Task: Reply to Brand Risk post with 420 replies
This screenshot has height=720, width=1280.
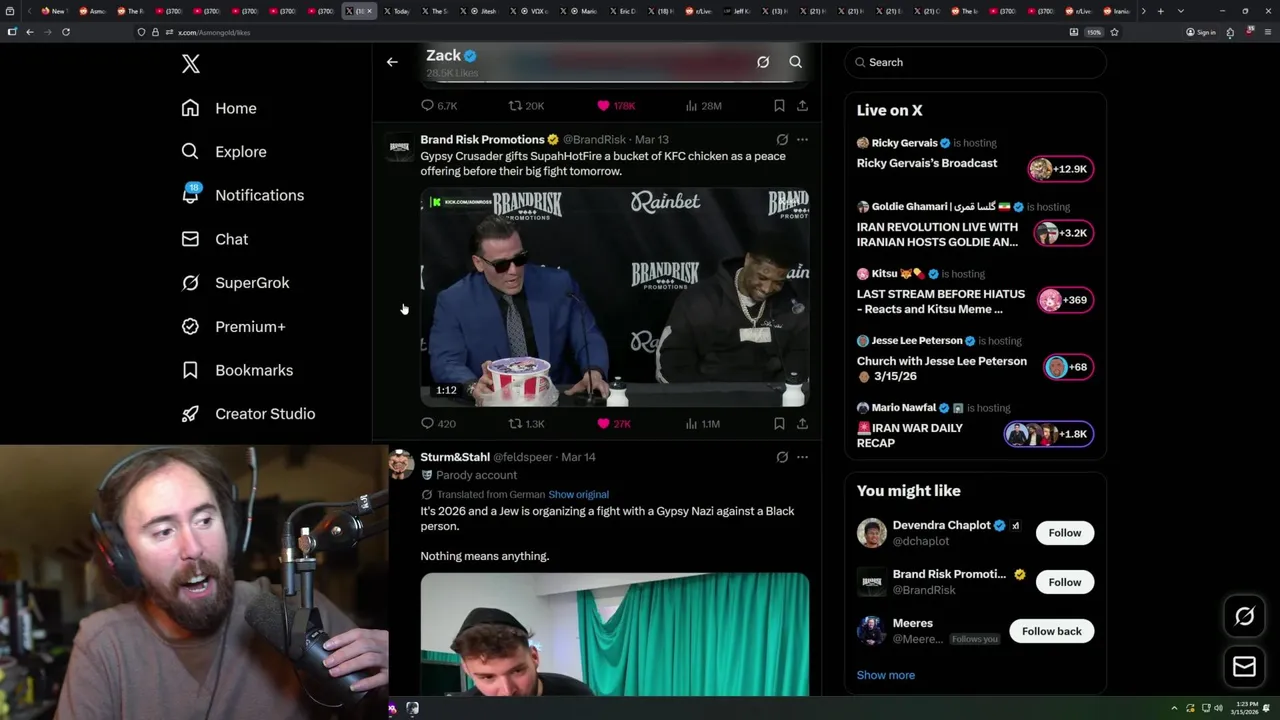Action: pos(439,424)
